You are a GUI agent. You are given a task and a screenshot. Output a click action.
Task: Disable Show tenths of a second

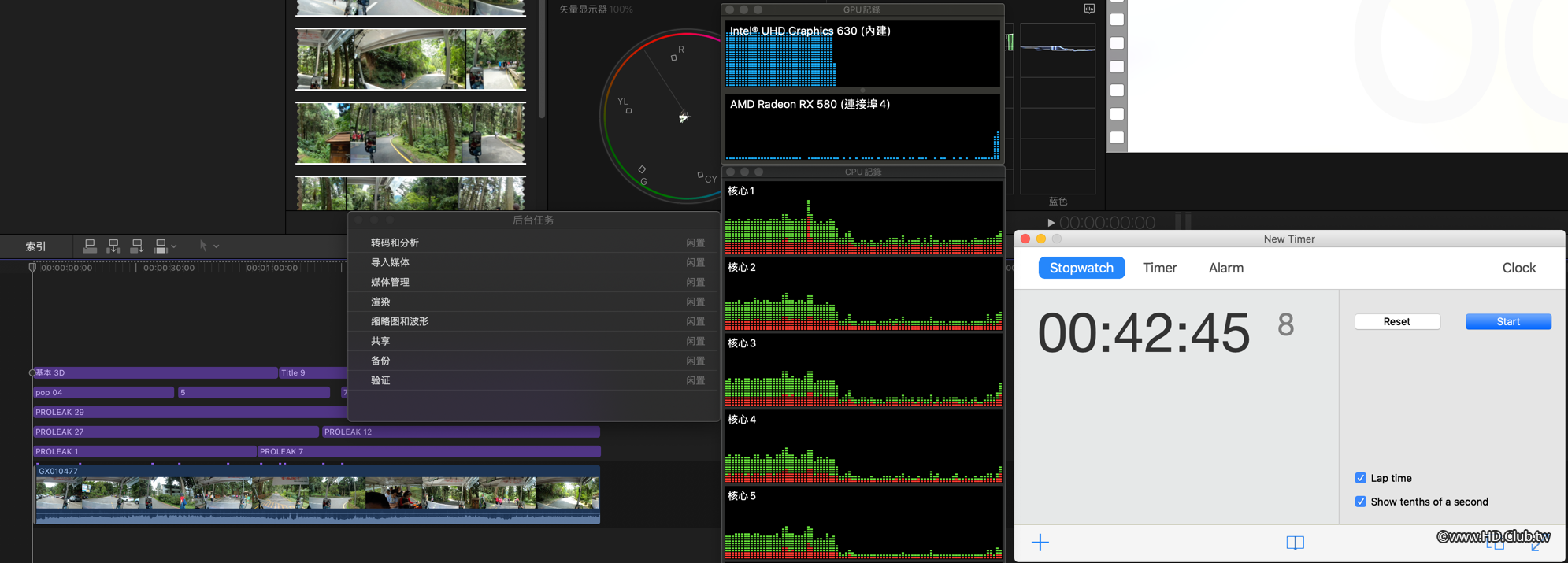coord(1360,502)
